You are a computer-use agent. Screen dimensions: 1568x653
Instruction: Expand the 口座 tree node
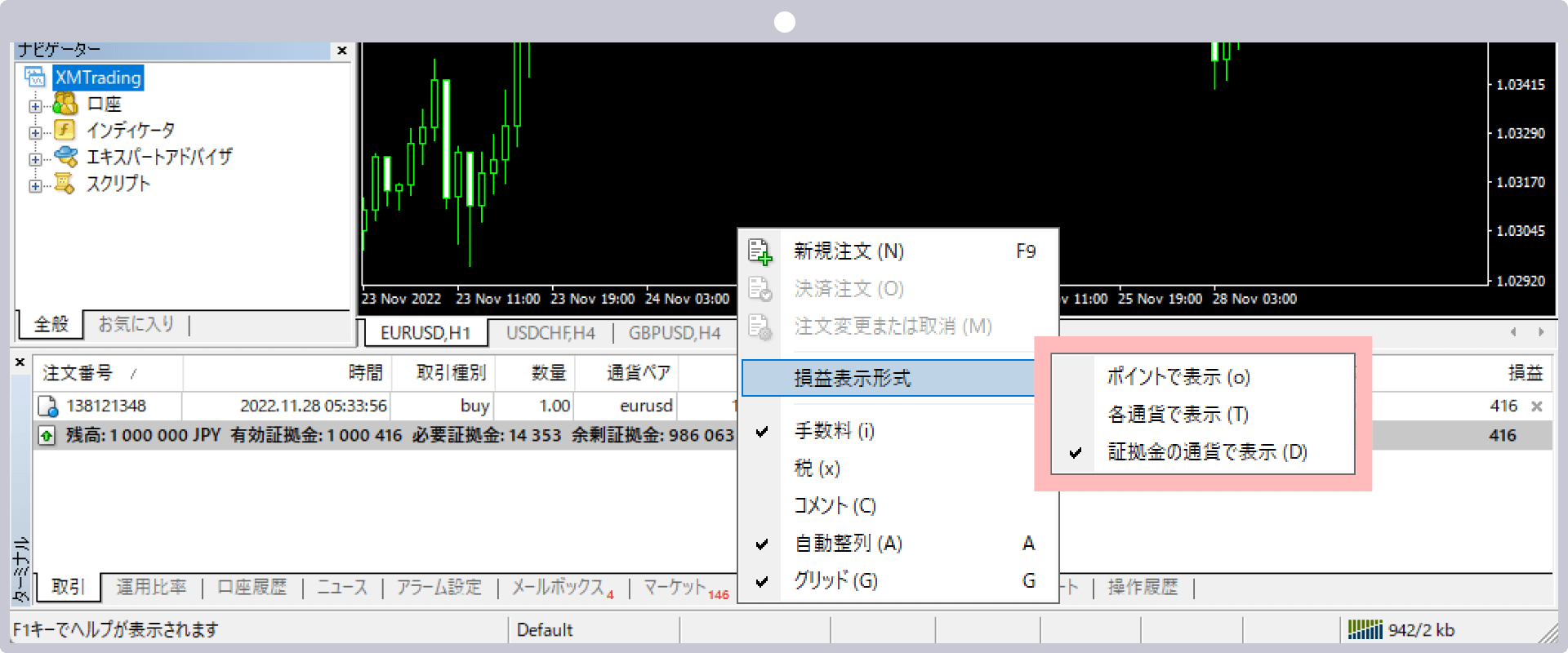[x=35, y=106]
